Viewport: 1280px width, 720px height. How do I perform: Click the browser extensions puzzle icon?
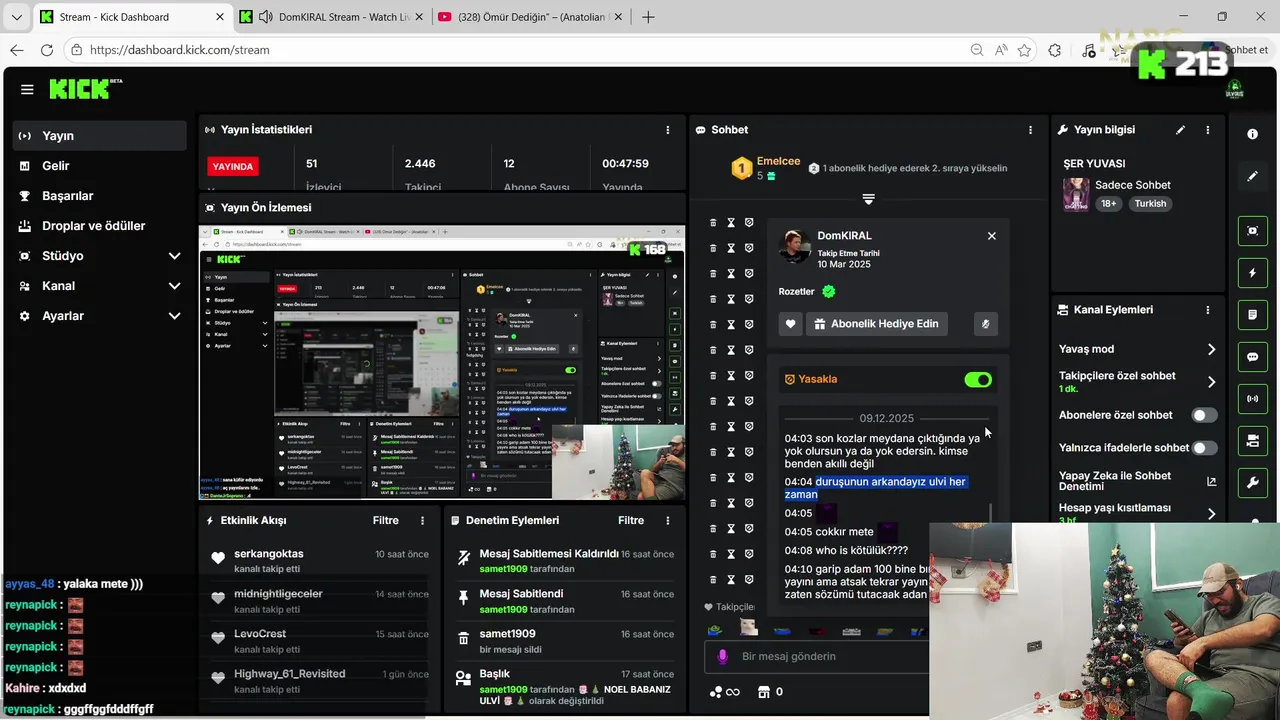coord(1055,50)
